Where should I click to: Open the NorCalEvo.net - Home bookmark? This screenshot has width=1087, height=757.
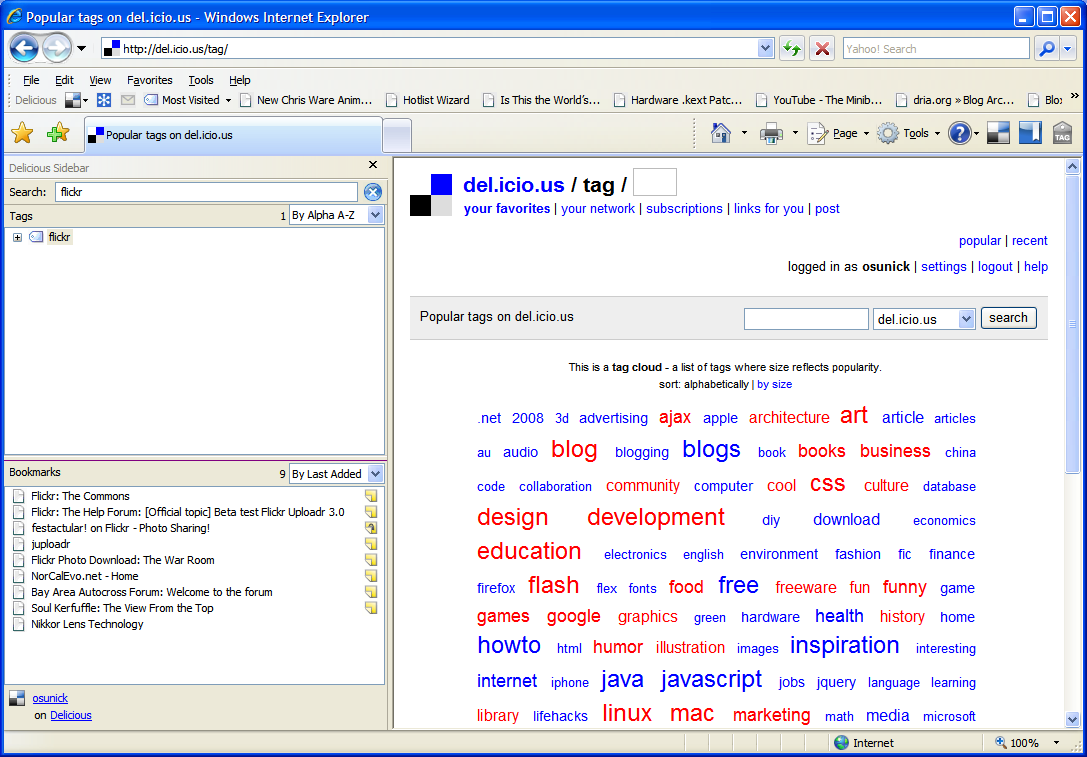click(x=85, y=576)
